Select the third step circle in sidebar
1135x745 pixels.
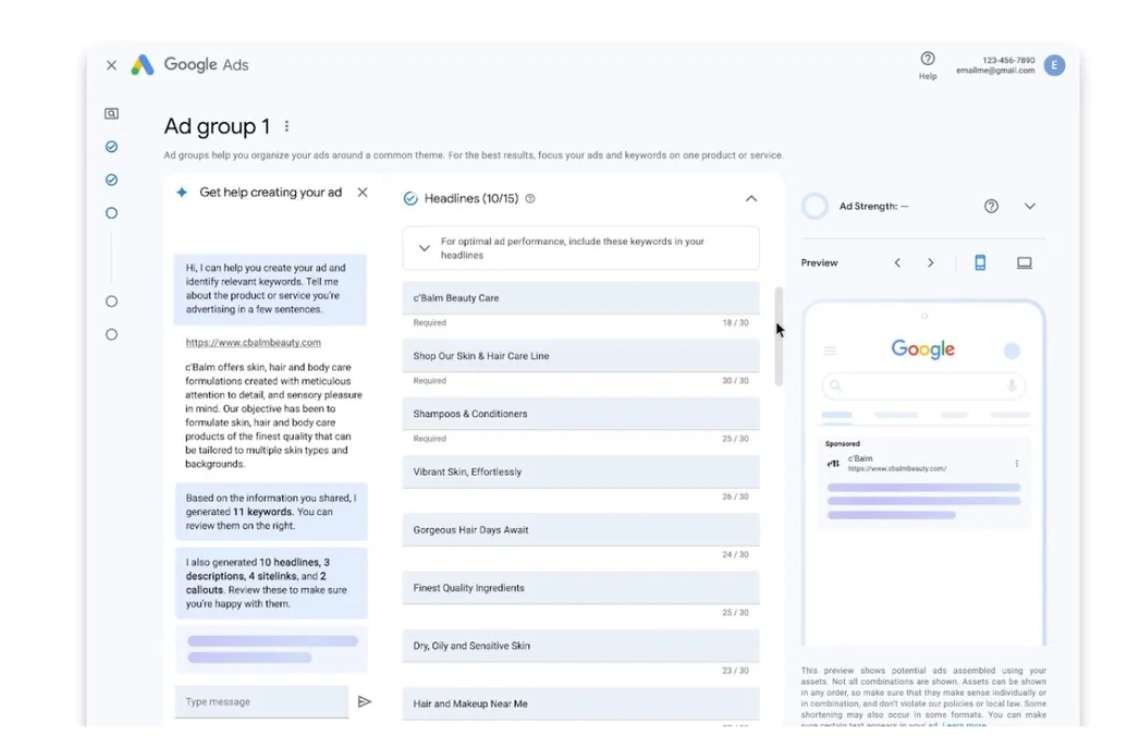[x=111, y=214]
